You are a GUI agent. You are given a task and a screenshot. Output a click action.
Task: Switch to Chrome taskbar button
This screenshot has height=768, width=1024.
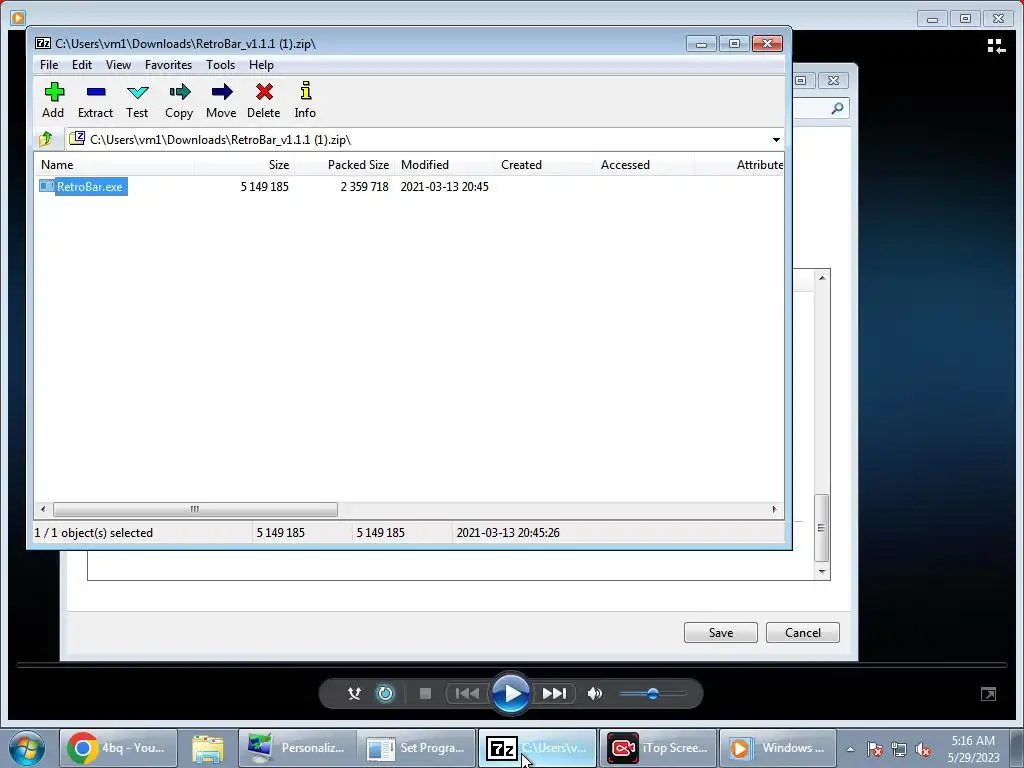[118, 748]
